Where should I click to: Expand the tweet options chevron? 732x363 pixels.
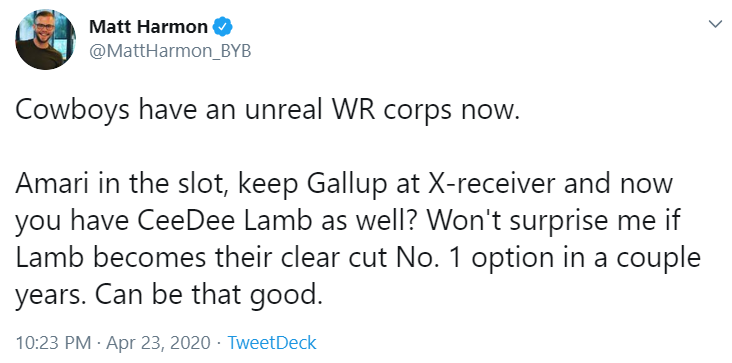pos(715,24)
